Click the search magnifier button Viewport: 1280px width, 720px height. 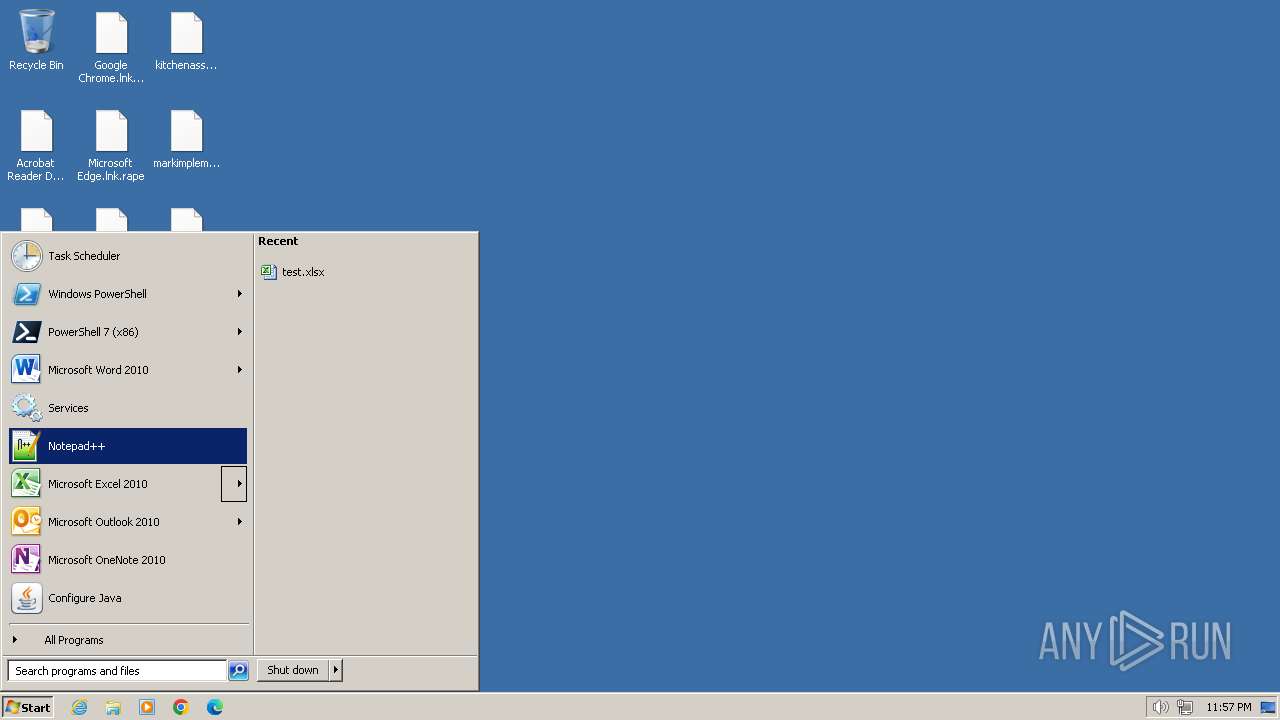(238, 671)
